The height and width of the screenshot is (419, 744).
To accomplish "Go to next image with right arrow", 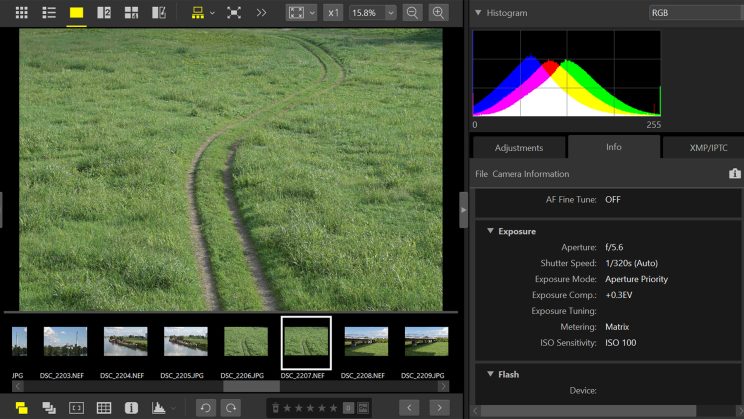I will (438, 407).
